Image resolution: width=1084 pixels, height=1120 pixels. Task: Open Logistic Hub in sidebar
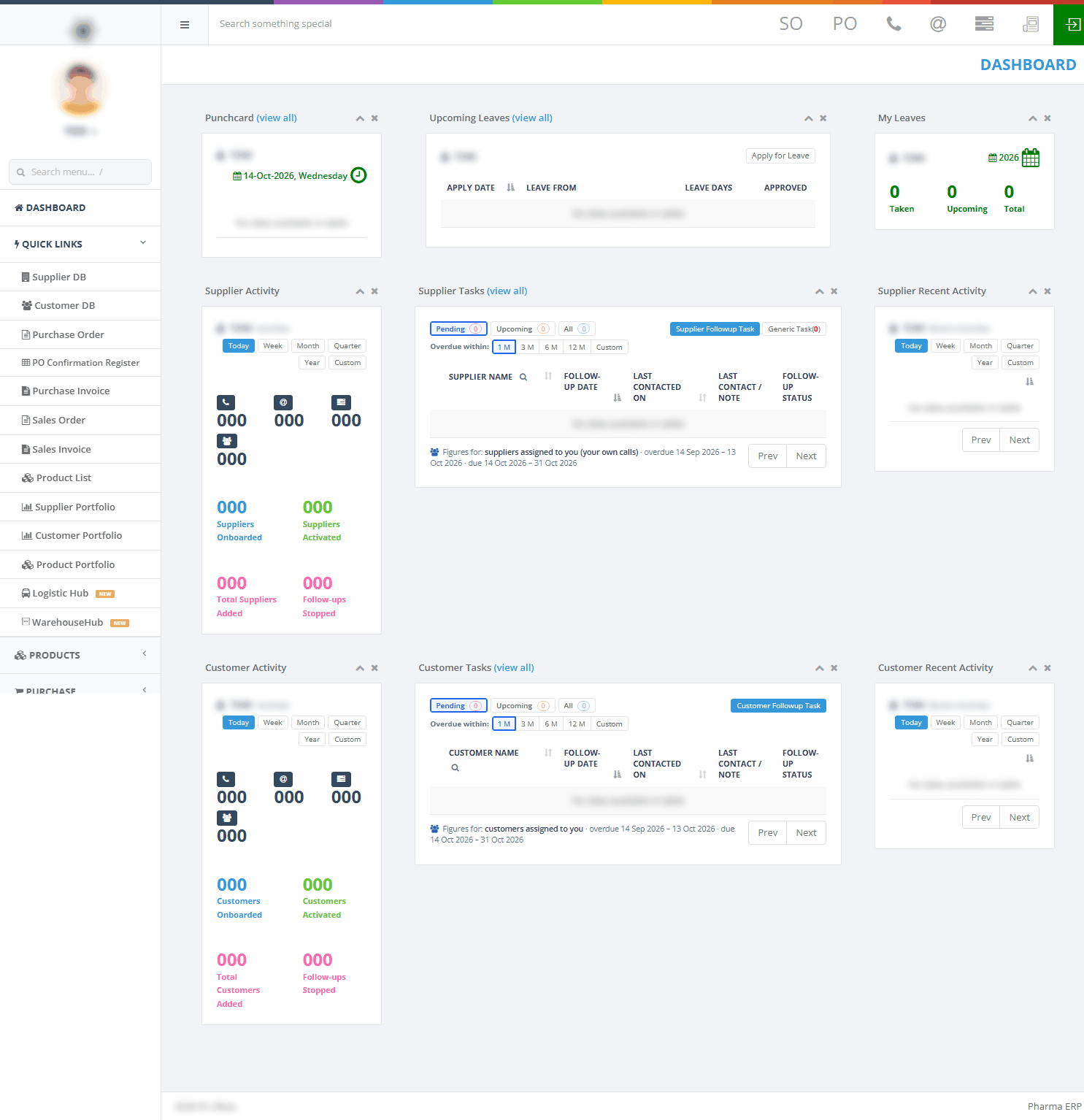tap(80, 594)
